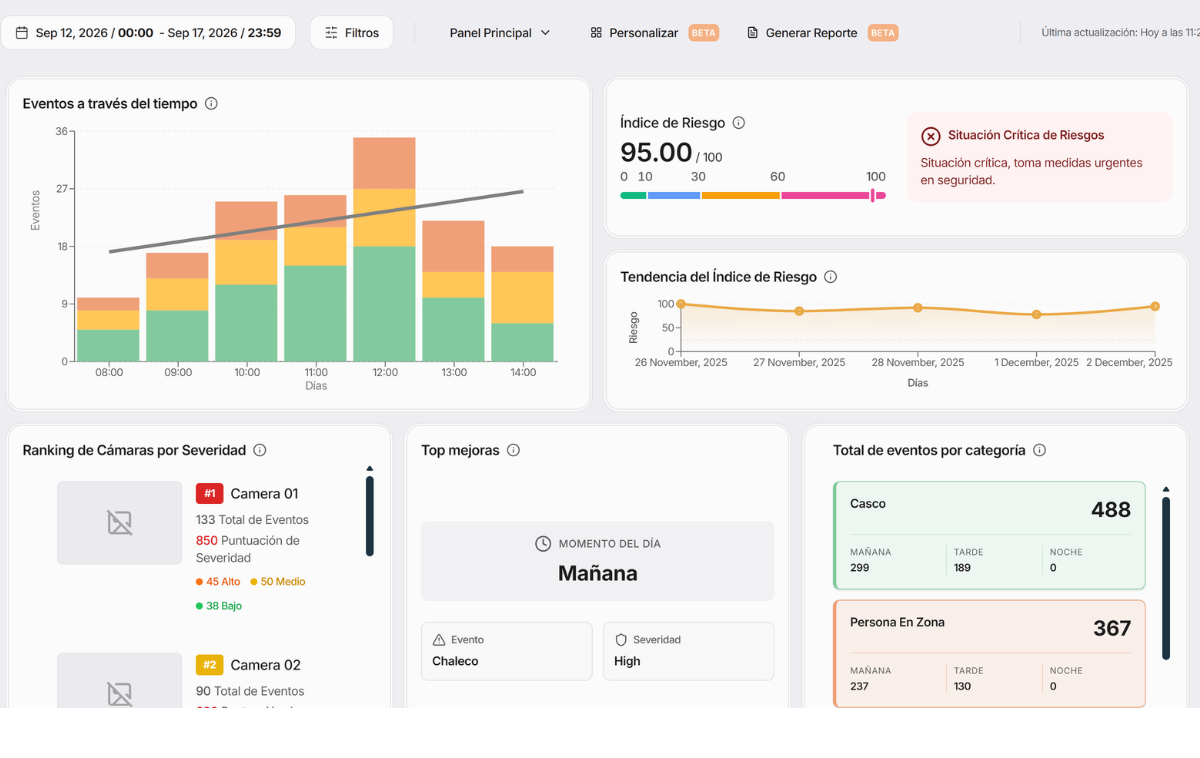
Task: Click the 1 December point on risk trend
Action: tap(1037, 314)
